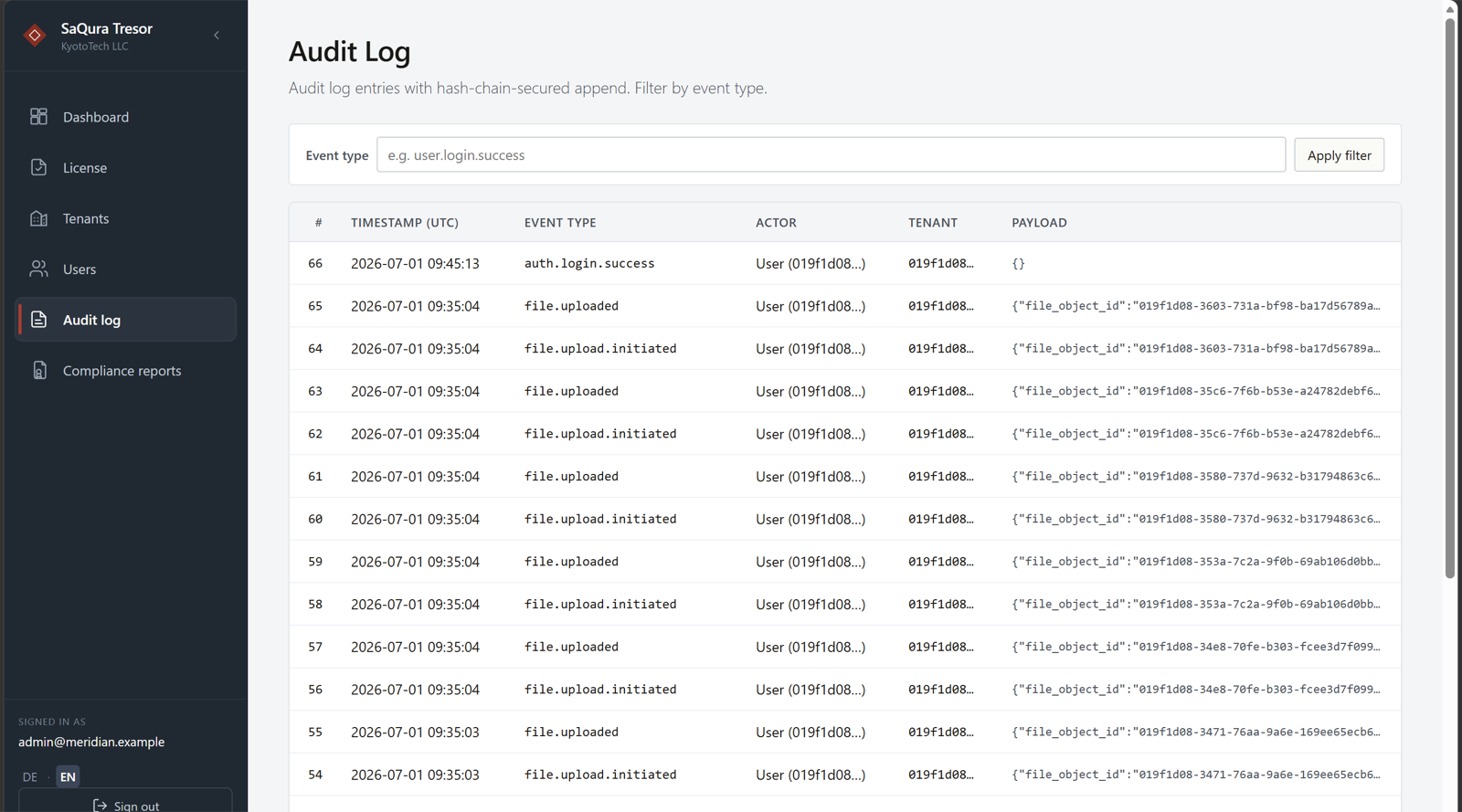Screen dimensions: 1462x812
Task: Navigate to Users
Action: click(125, 269)
